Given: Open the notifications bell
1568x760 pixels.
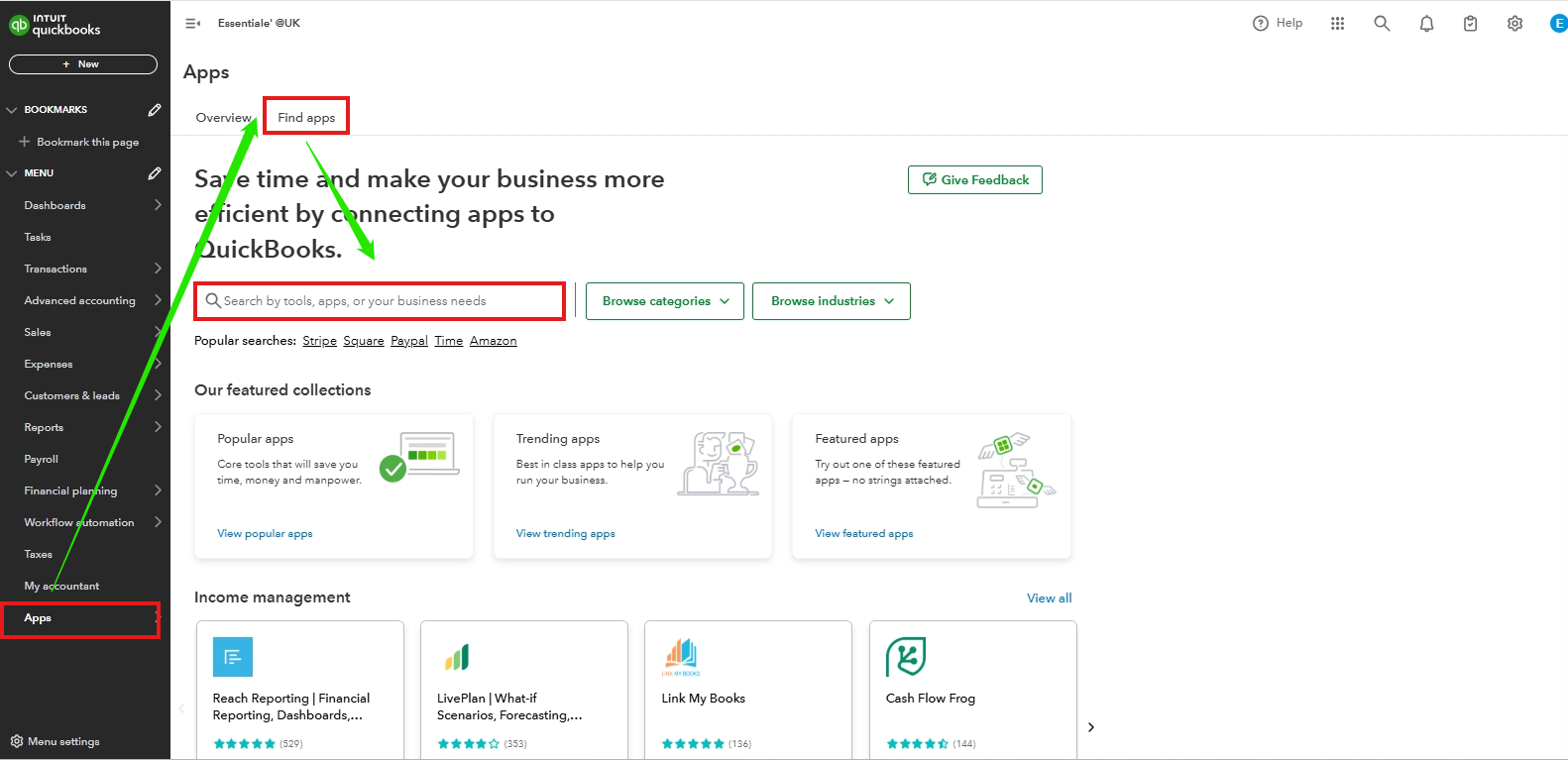Looking at the screenshot, I should [1426, 23].
